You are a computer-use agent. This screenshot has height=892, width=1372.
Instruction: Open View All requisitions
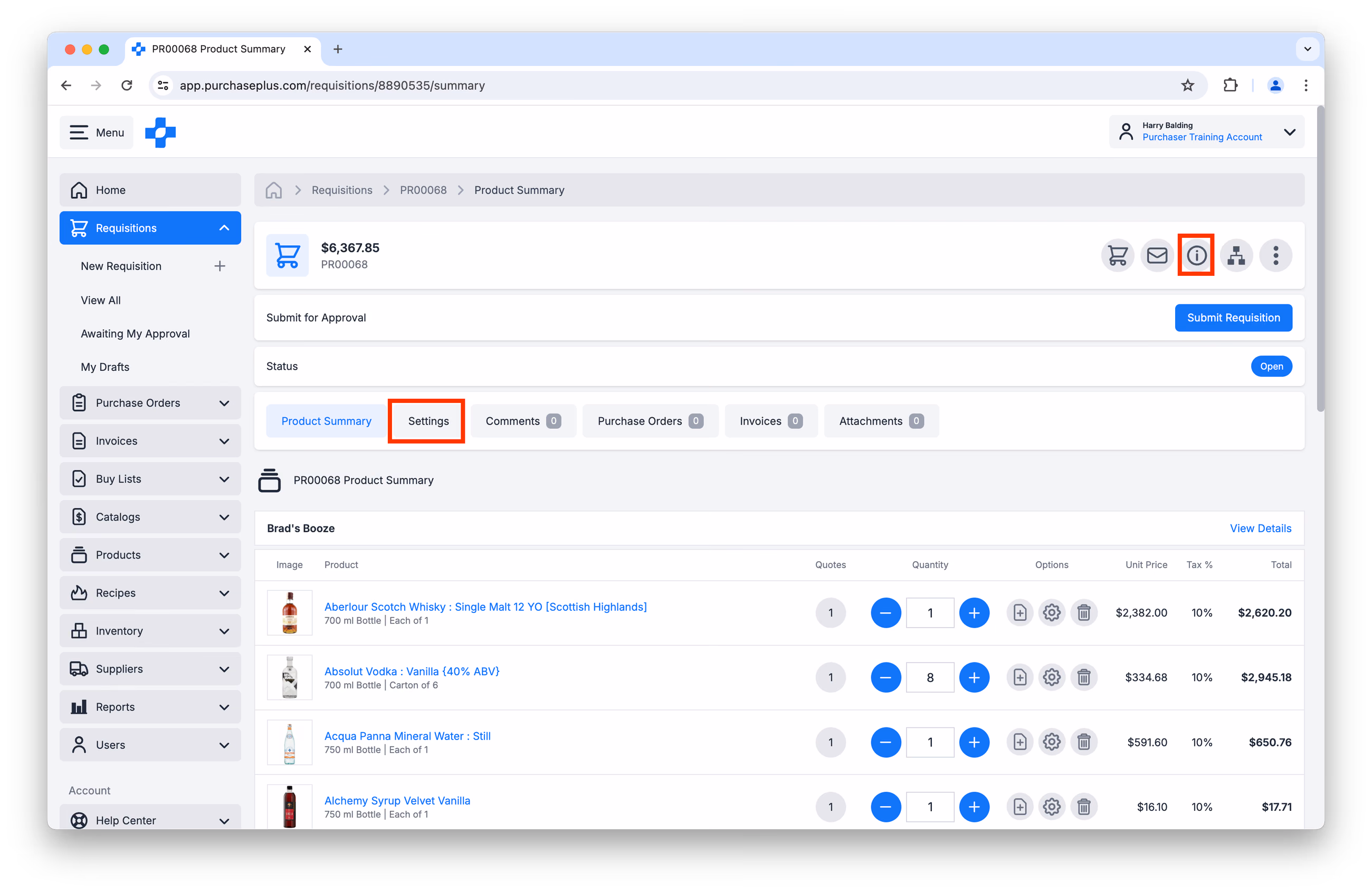pyautogui.click(x=101, y=300)
